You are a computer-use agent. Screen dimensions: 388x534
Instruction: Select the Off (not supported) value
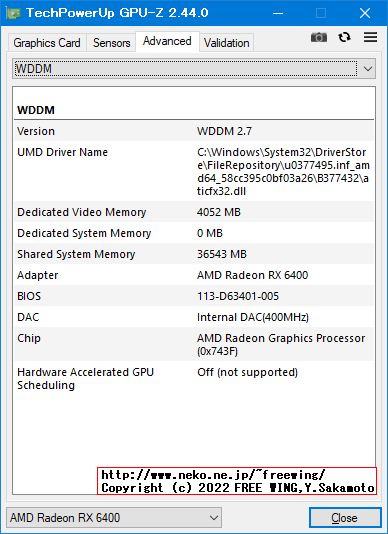pyautogui.click(x=247, y=372)
